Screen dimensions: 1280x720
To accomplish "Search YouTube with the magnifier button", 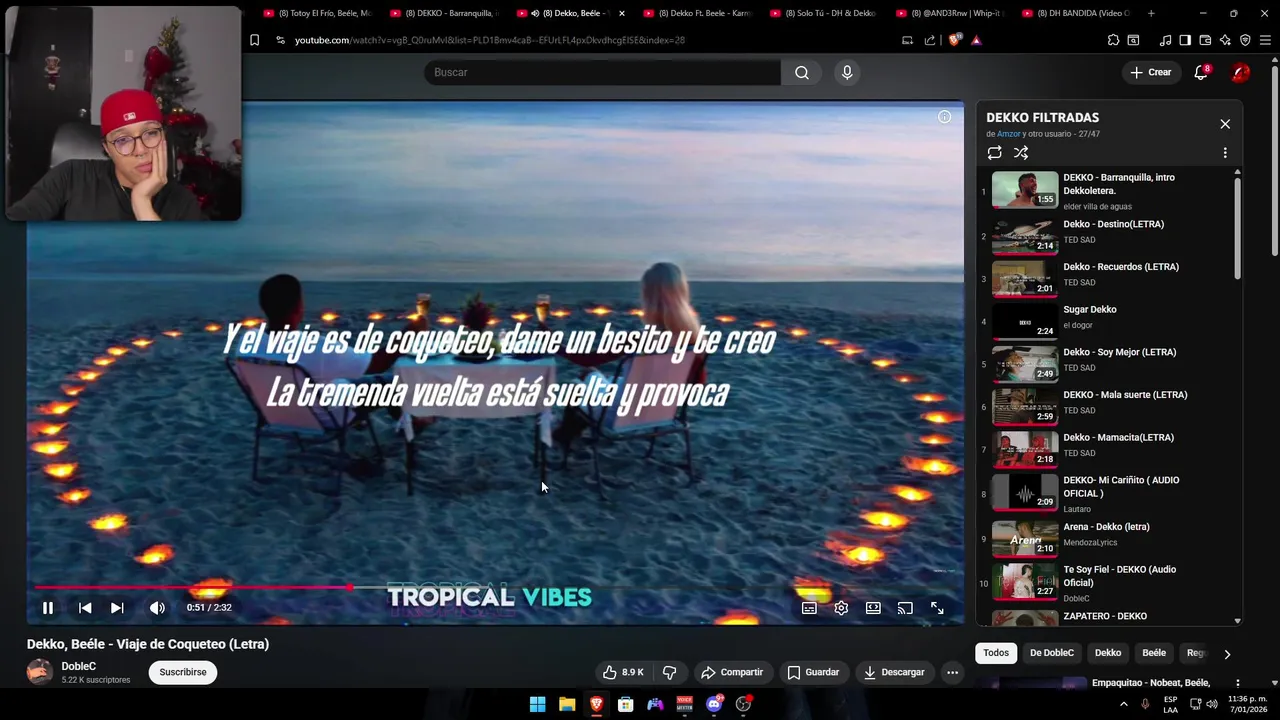I will click(x=802, y=72).
